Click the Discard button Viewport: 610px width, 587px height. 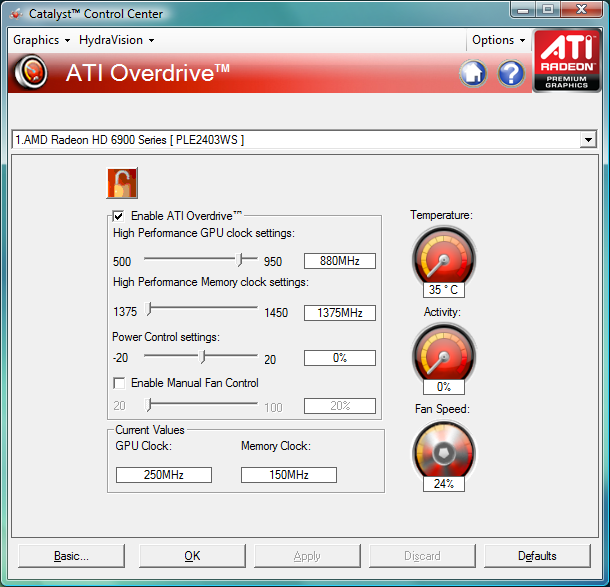pos(422,555)
